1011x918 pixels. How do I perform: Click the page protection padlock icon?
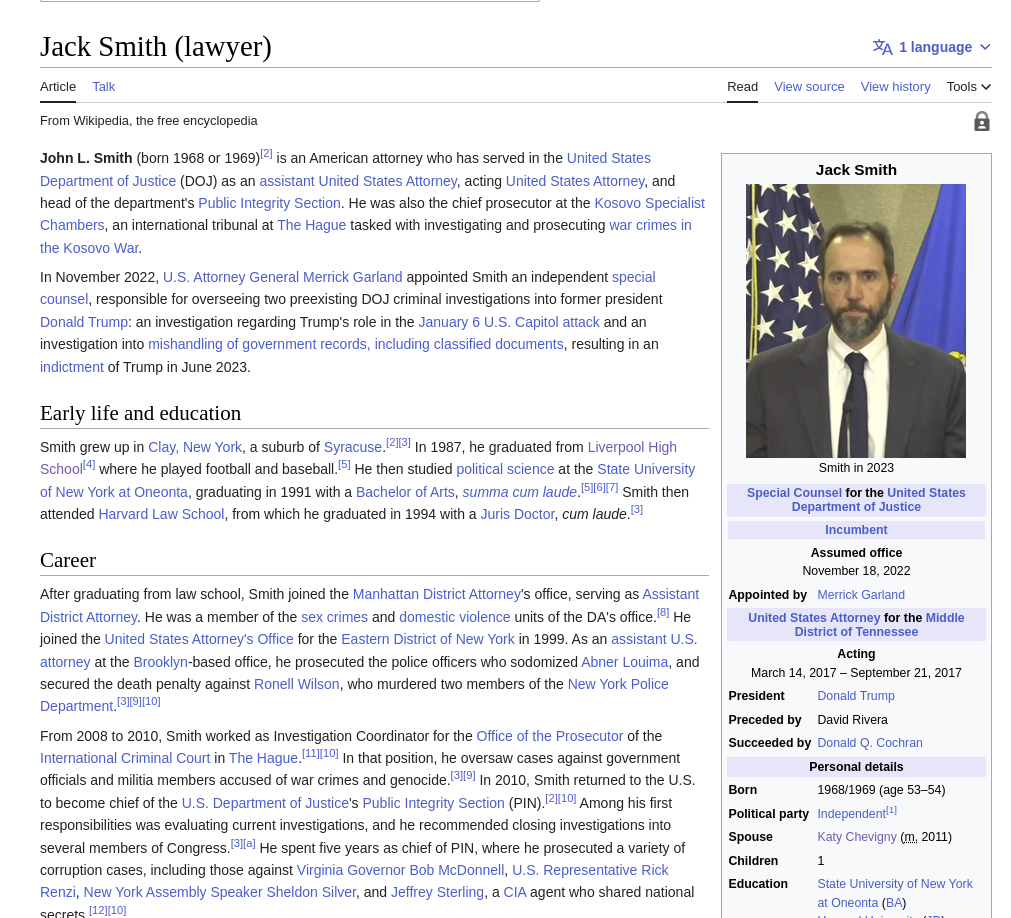point(981,121)
